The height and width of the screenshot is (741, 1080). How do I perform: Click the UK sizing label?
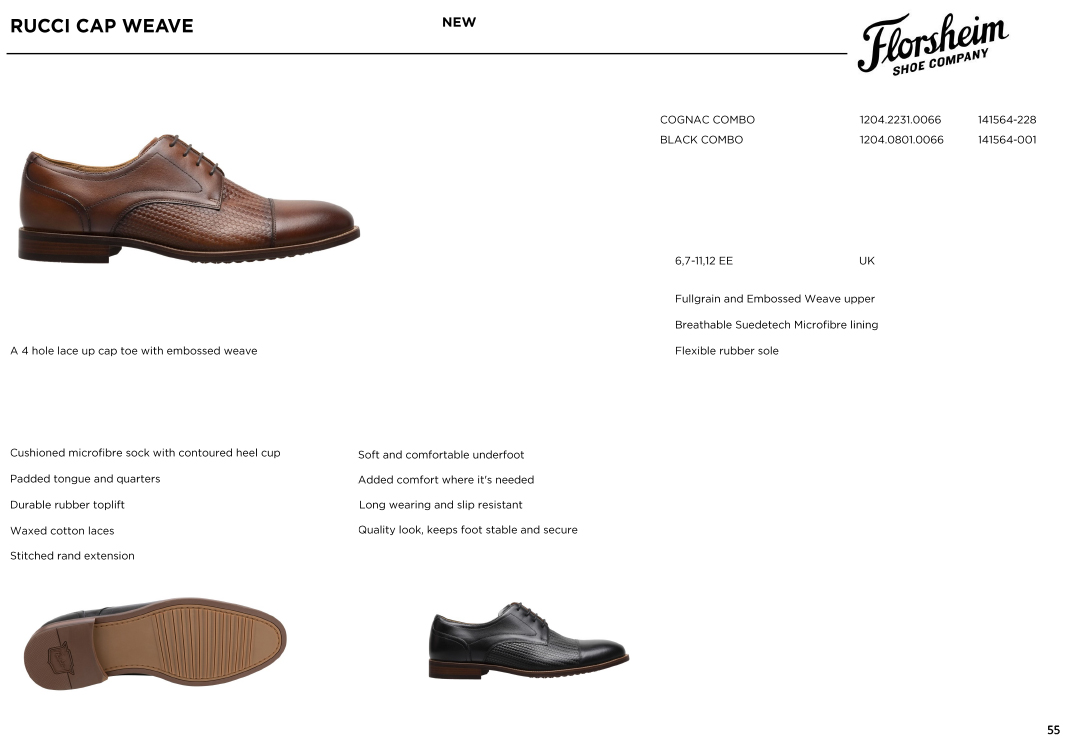[x=866, y=261]
